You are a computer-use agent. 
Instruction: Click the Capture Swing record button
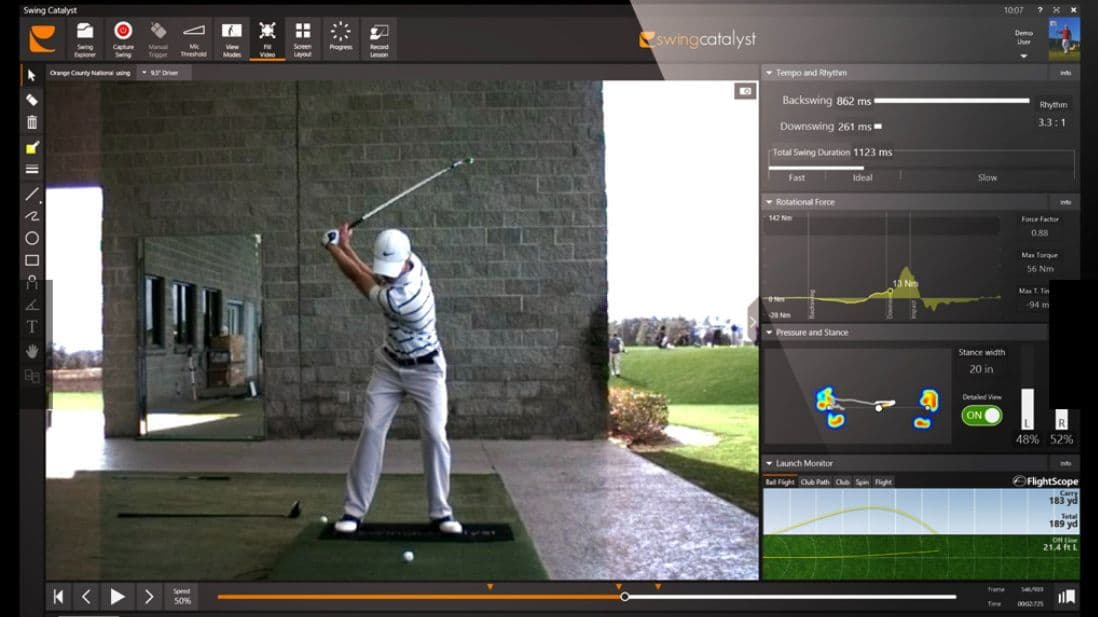click(123, 38)
